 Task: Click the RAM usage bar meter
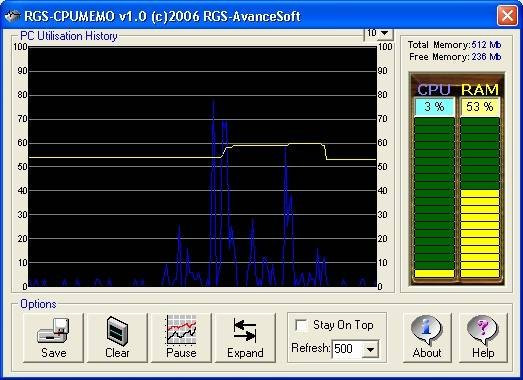[480, 198]
